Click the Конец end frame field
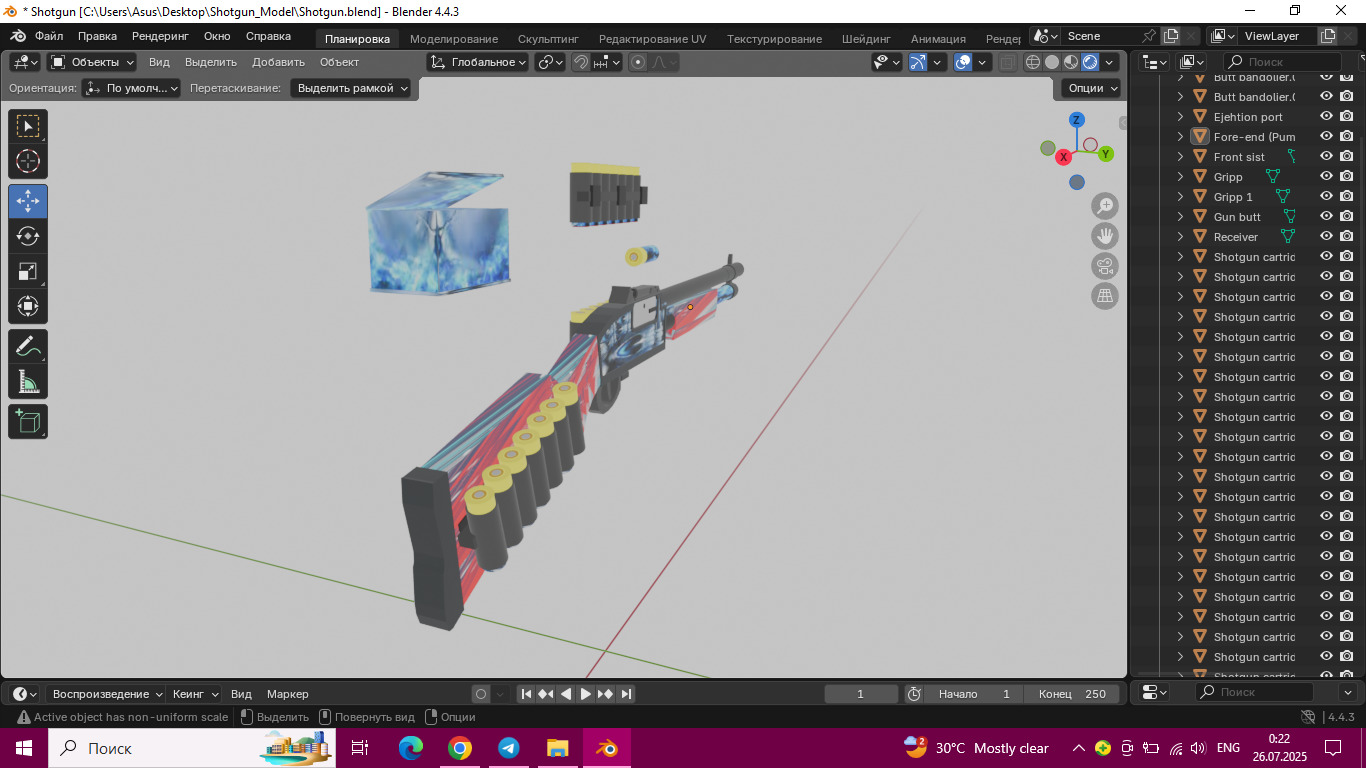The height and width of the screenshot is (768, 1366). click(1073, 694)
